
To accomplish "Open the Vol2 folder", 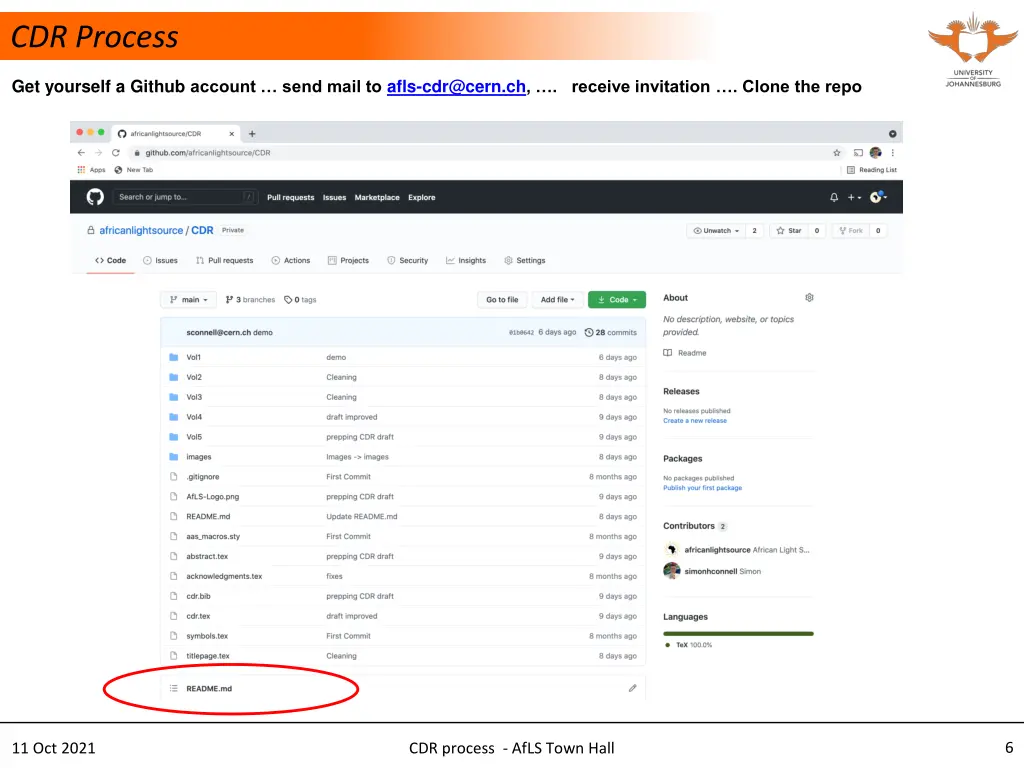I will [x=194, y=377].
